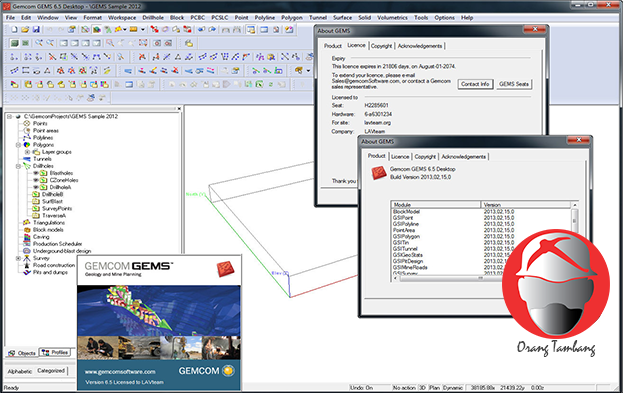The height and width of the screenshot is (393, 623).
Task: Expand the Layer groups node
Action: point(27,152)
